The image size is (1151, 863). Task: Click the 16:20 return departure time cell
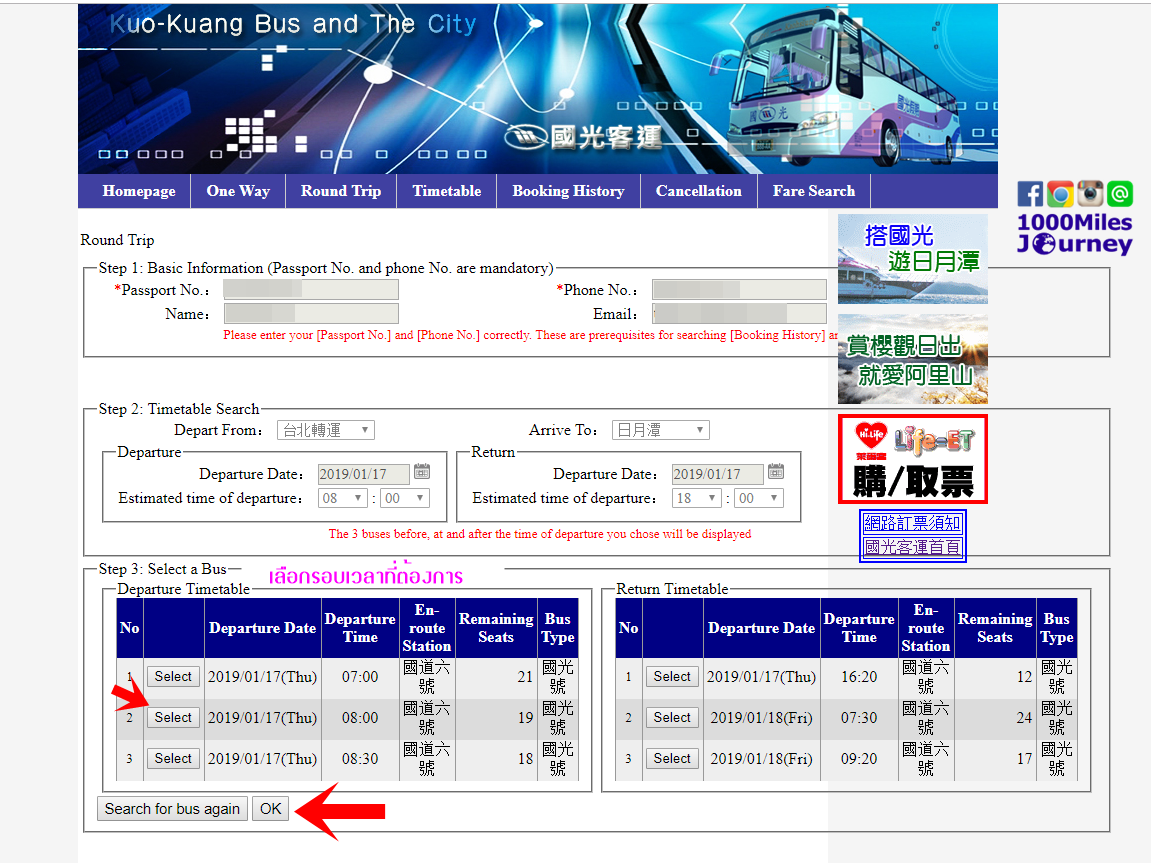859,677
